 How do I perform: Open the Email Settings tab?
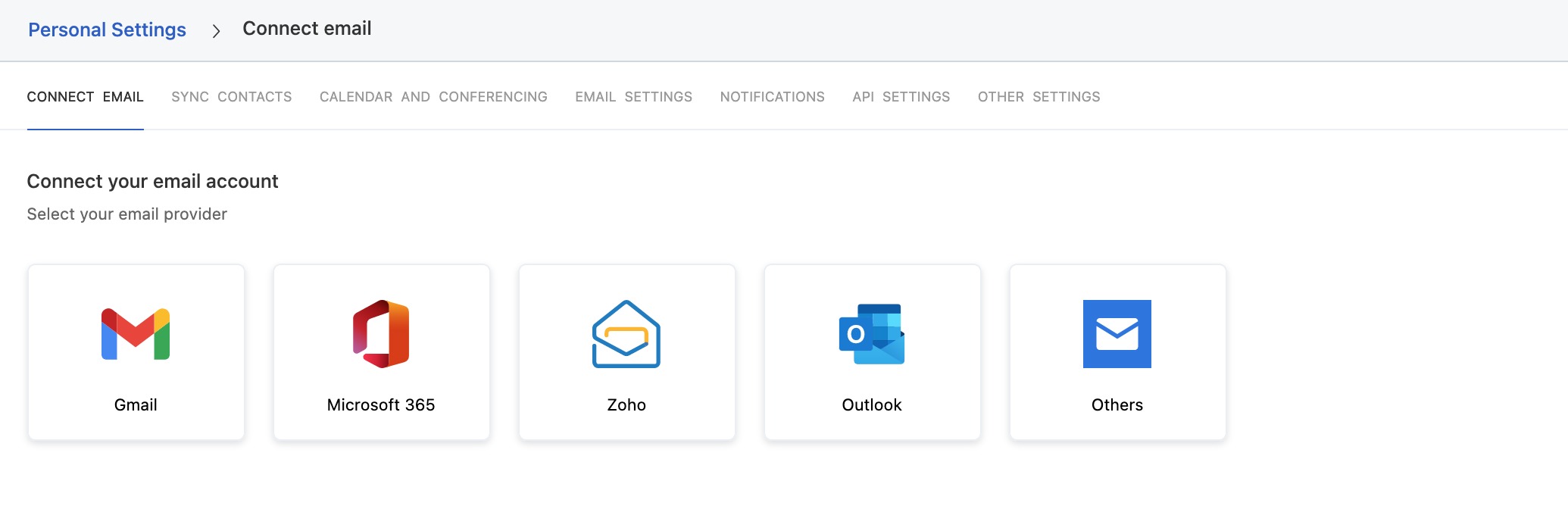pyautogui.click(x=634, y=97)
